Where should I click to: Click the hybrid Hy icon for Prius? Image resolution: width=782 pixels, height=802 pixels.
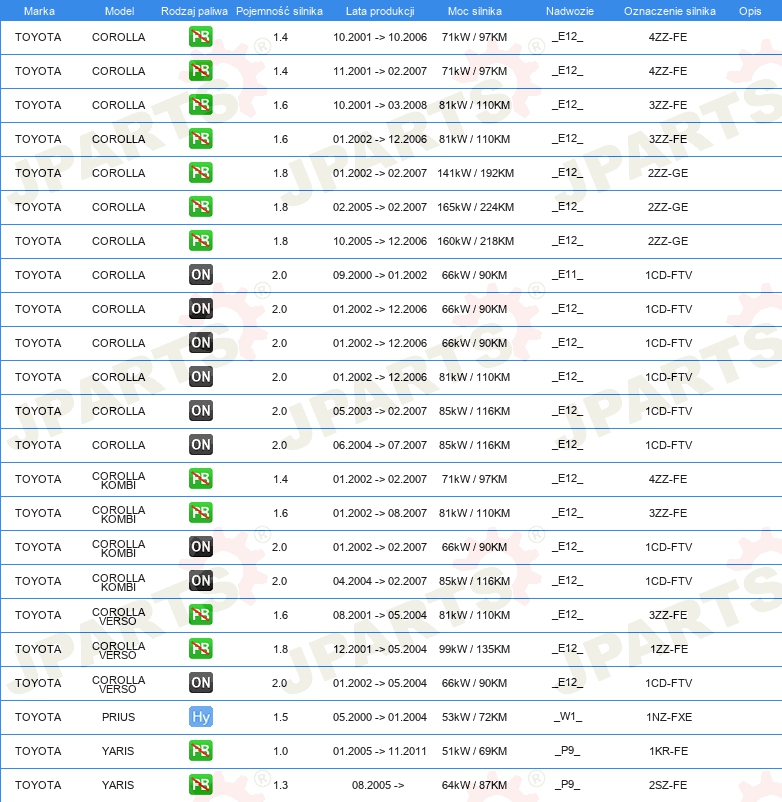(200, 717)
